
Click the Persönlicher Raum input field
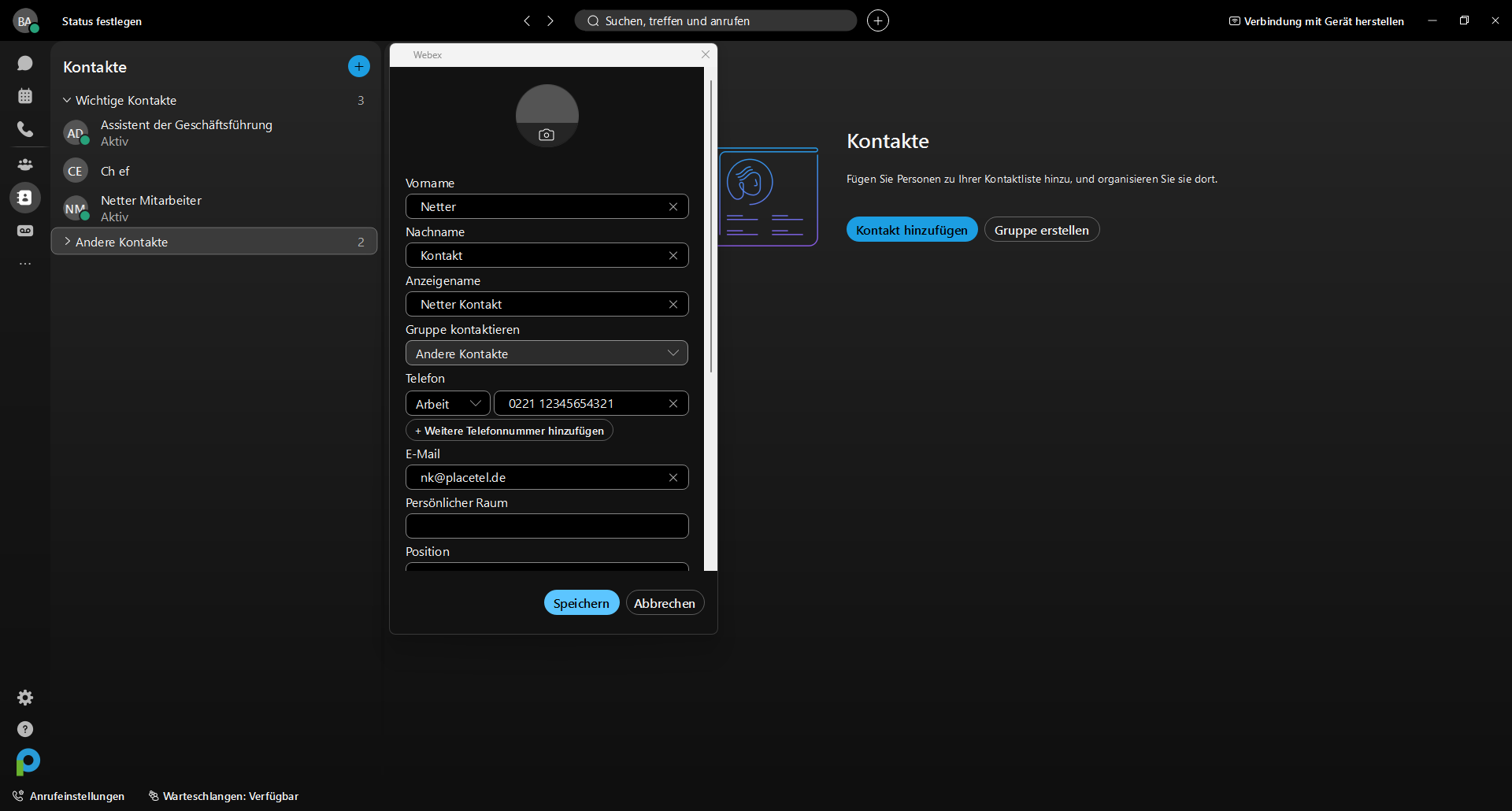coord(547,526)
